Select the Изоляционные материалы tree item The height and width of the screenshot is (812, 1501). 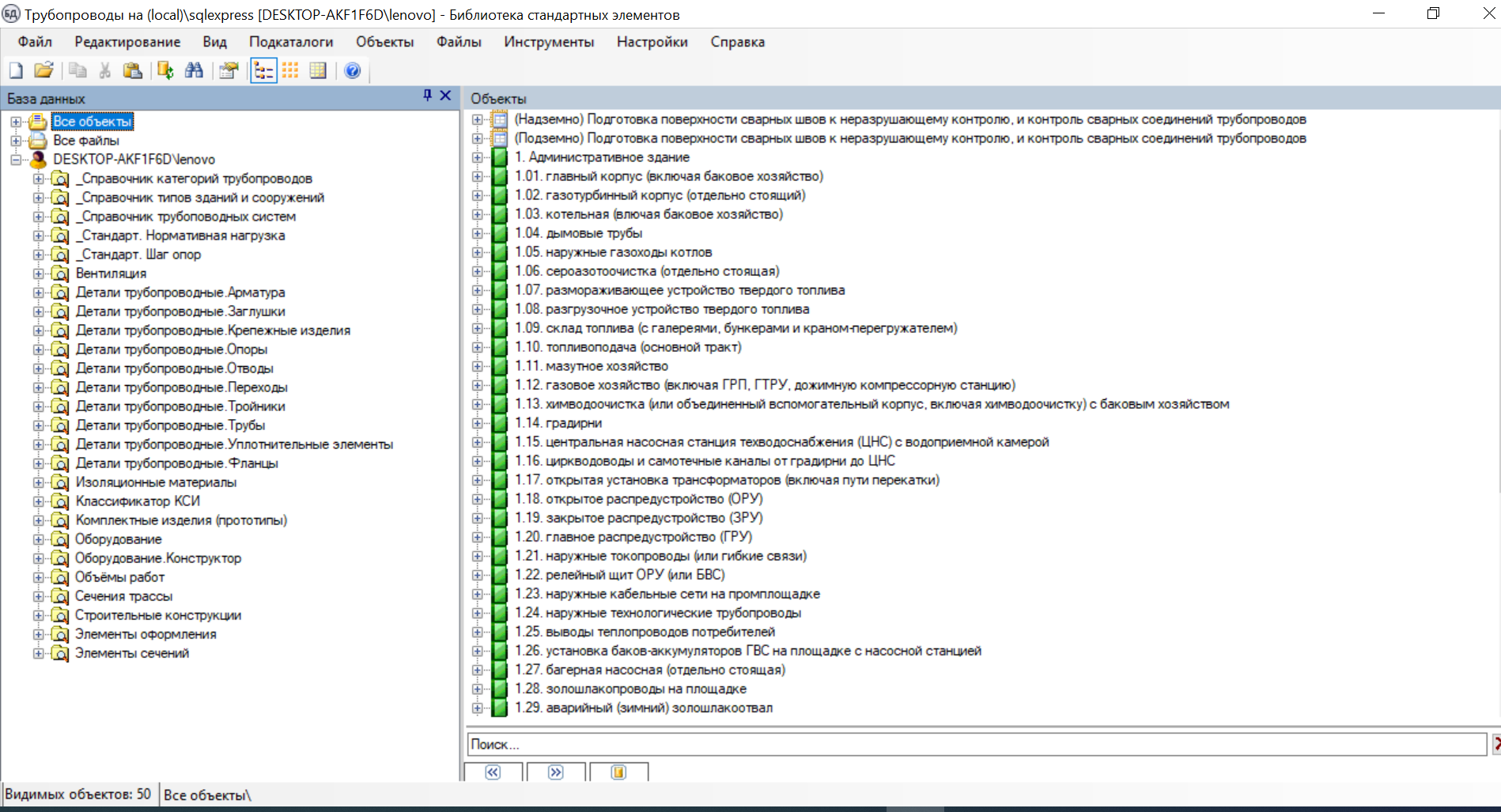click(156, 482)
